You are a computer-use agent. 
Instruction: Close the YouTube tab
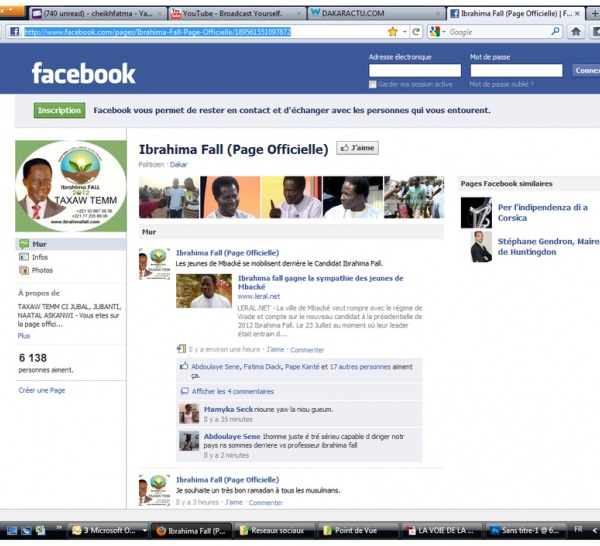(x=299, y=13)
